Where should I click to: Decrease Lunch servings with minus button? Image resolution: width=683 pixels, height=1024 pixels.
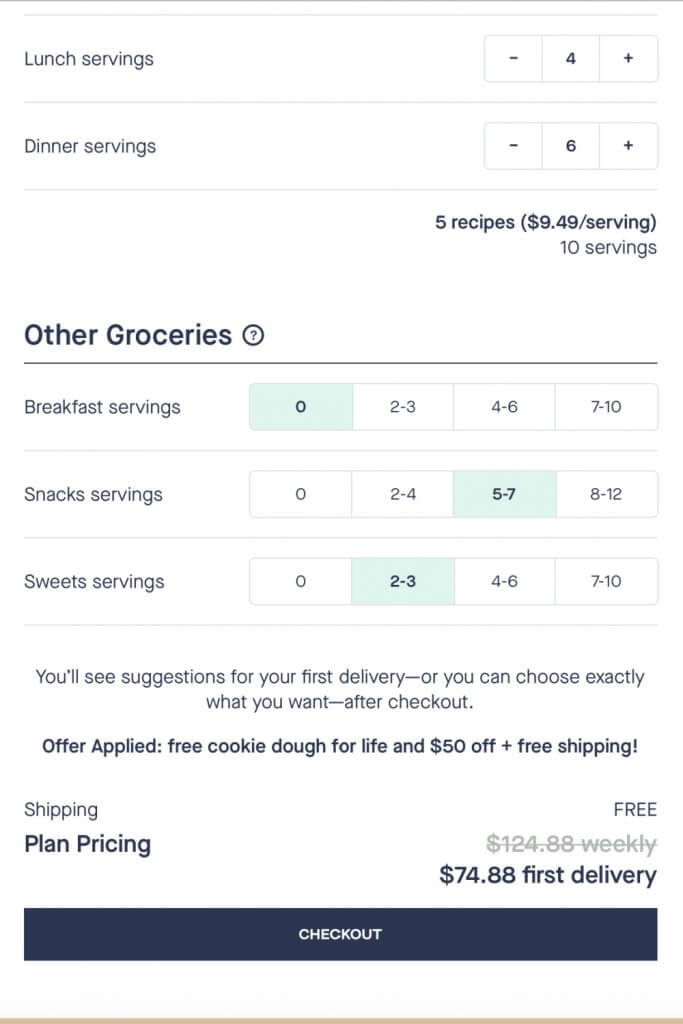[513, 59]
